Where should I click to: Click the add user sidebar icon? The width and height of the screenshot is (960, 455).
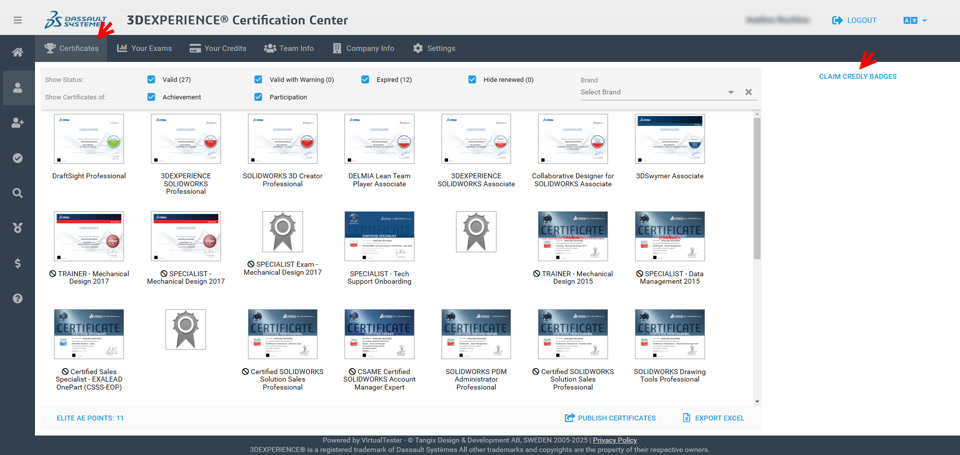tap(17, 123)
